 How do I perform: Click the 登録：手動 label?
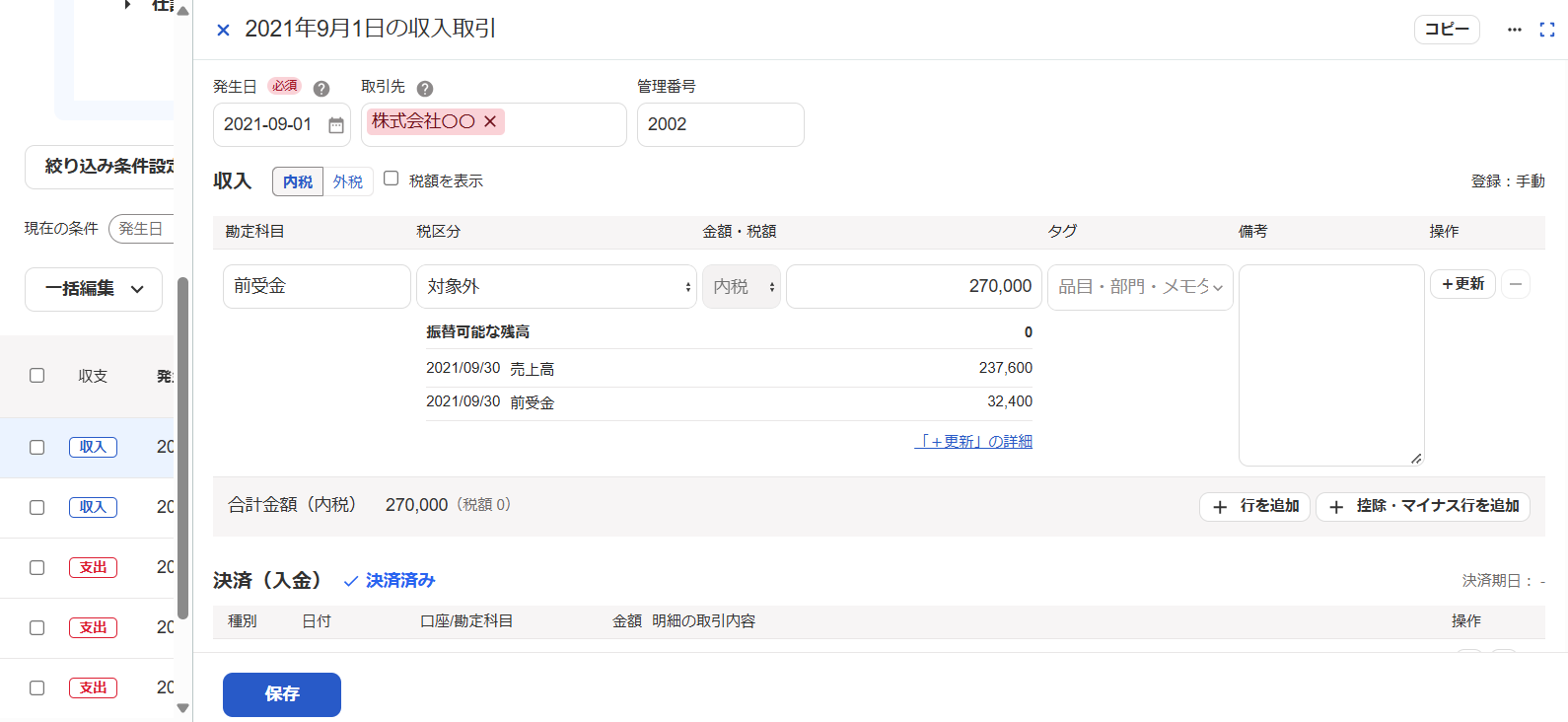[1508, 181]
